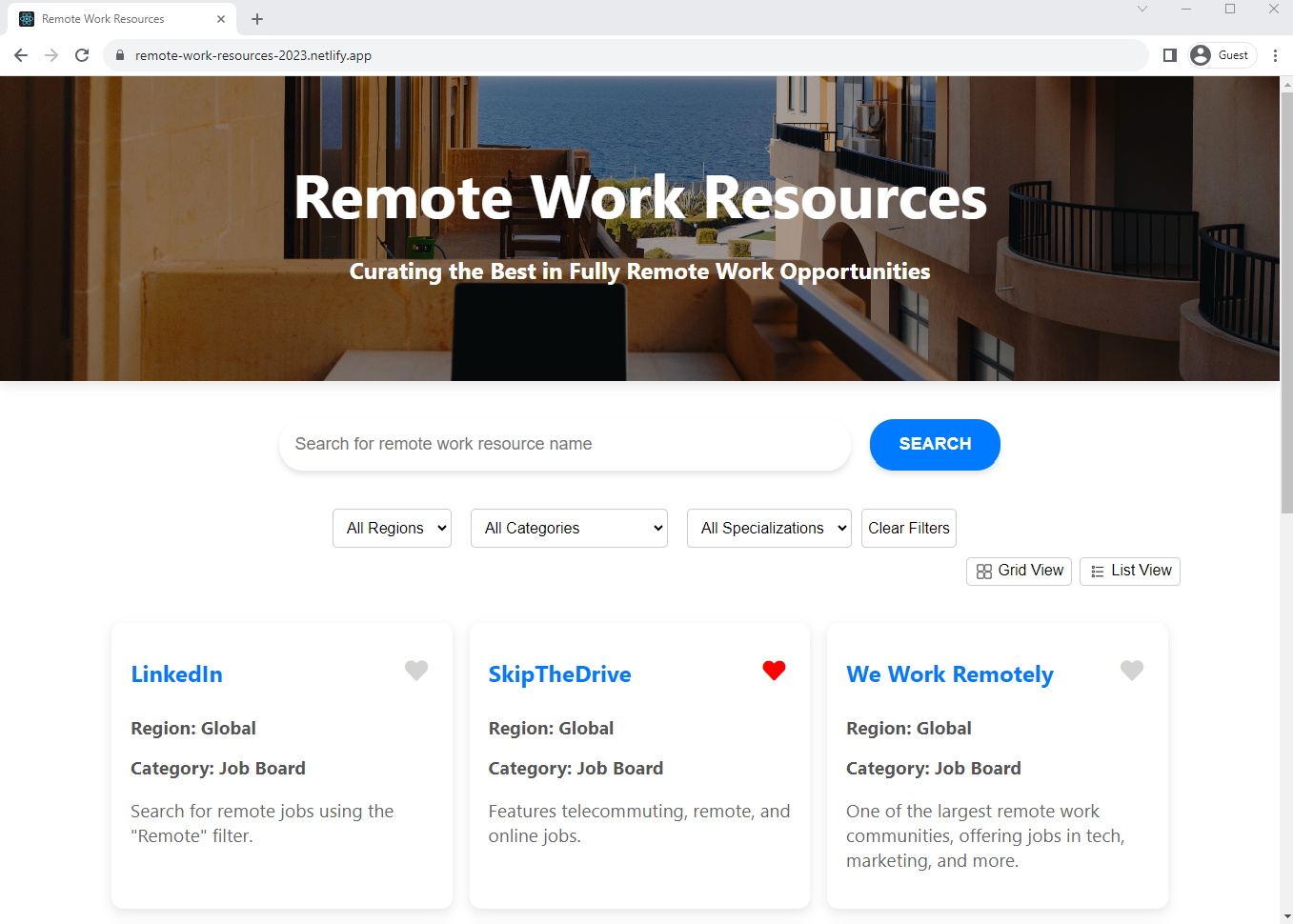The width and height of the screenshot is (1293, 924).
Task: Click the 'Curating the Best' subtitle
Action: (639, 271)
